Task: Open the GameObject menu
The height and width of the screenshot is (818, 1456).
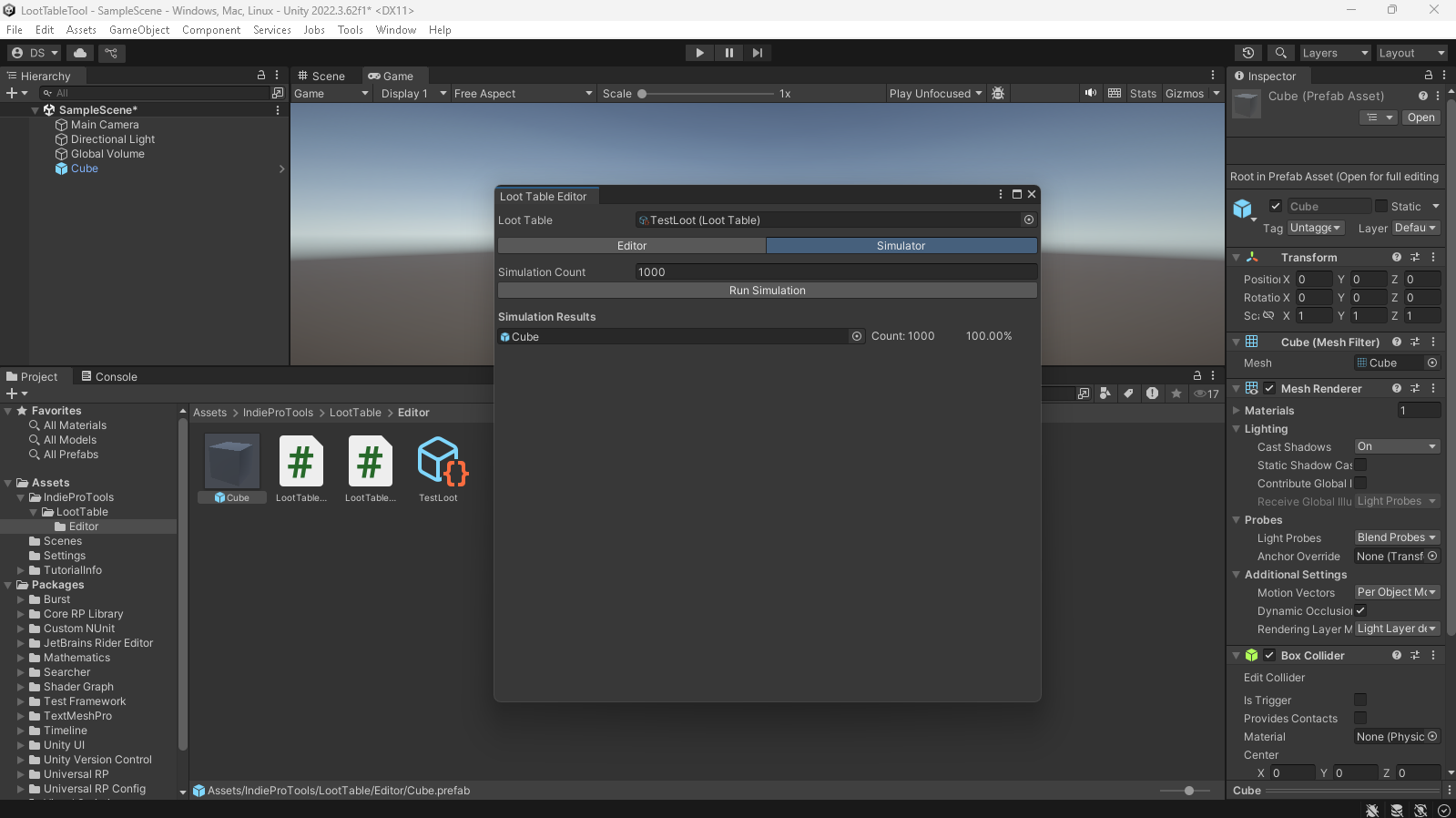Action: (x=139, y=30)
